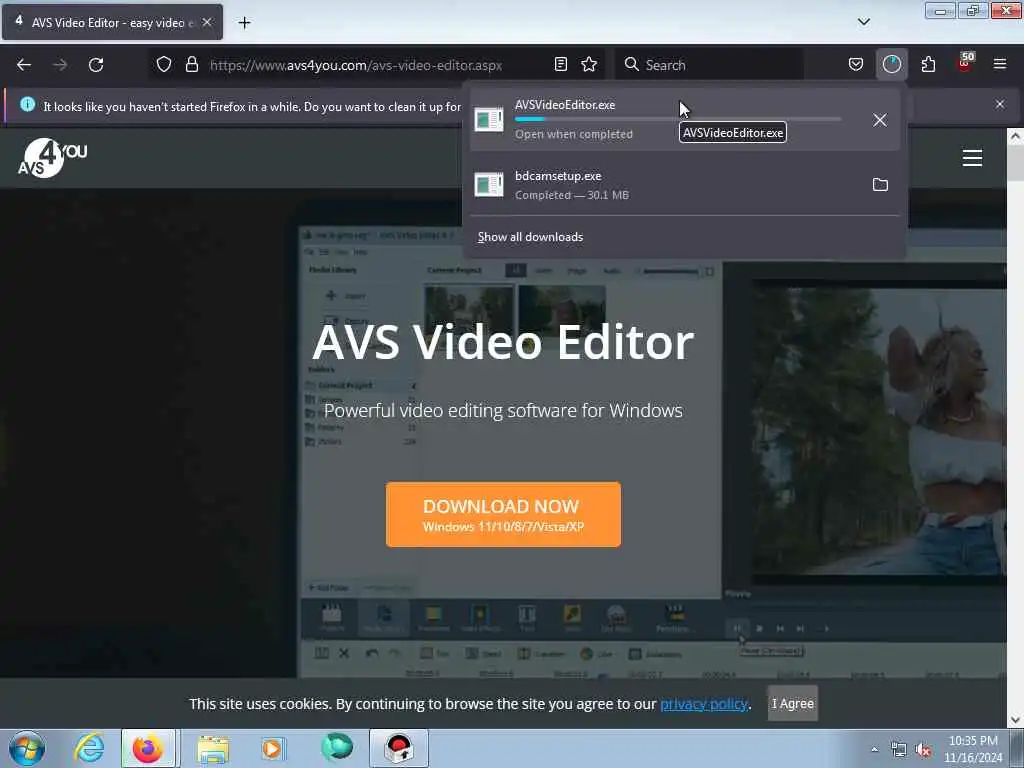This screenshot has width=1024, height=768.
Task: Open the AVS4YOU logo home link
Action: pos(52,158)
